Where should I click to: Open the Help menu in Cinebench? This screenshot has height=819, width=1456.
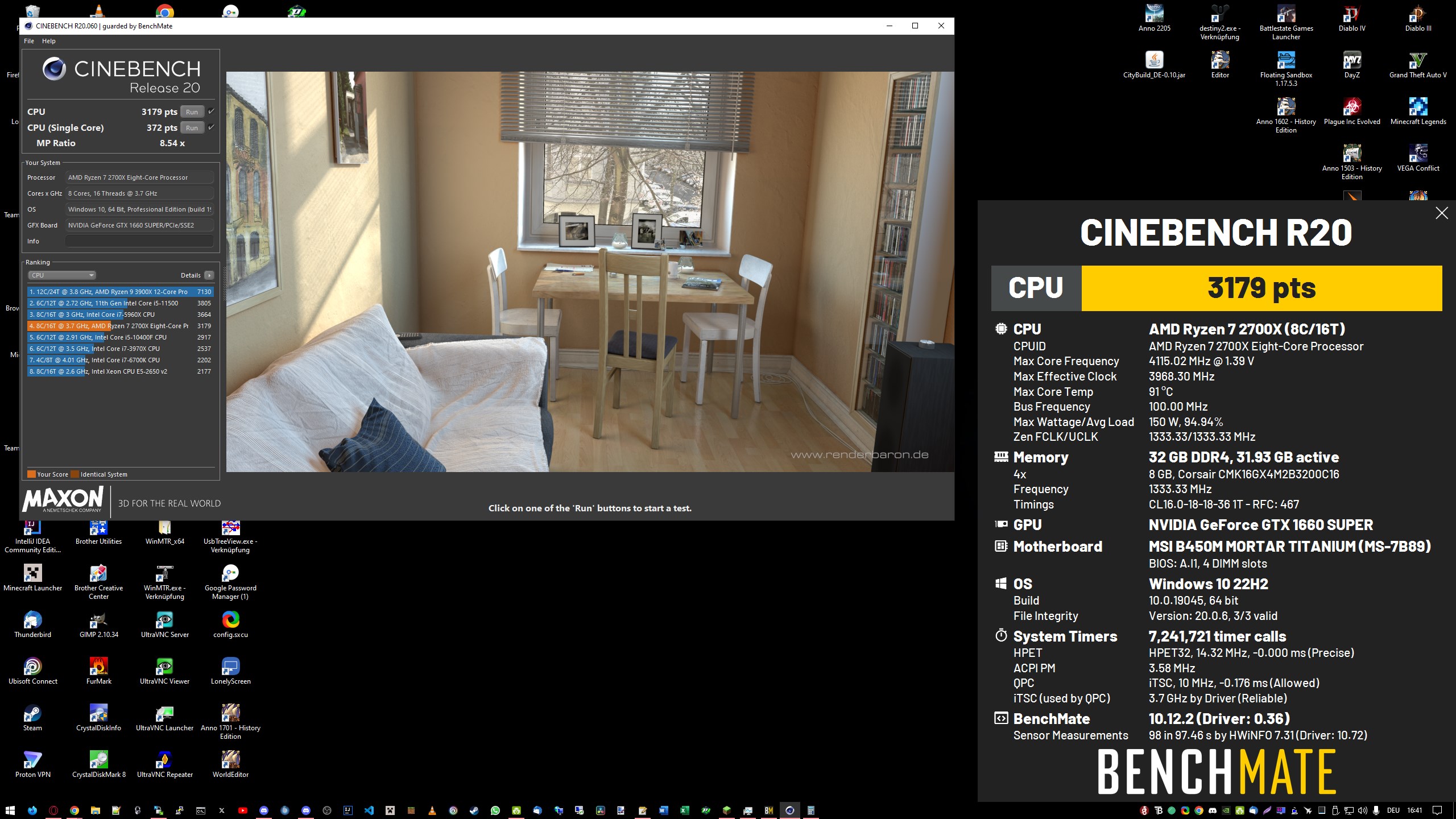tap(49, 41)
